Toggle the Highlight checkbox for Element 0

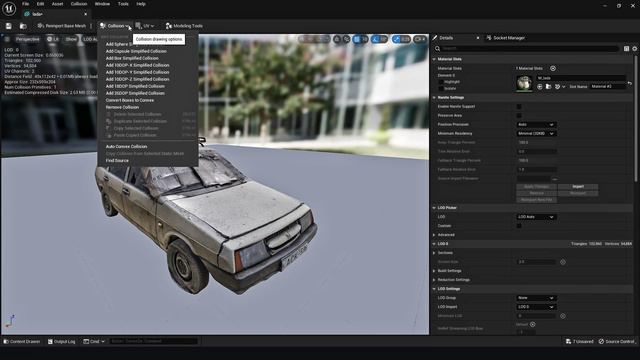(441, 82)
